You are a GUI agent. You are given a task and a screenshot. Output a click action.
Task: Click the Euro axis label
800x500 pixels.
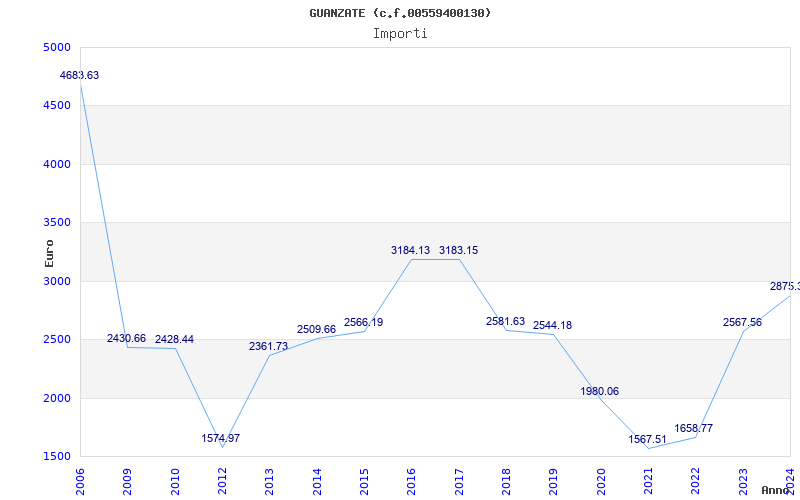coord(49,254)
